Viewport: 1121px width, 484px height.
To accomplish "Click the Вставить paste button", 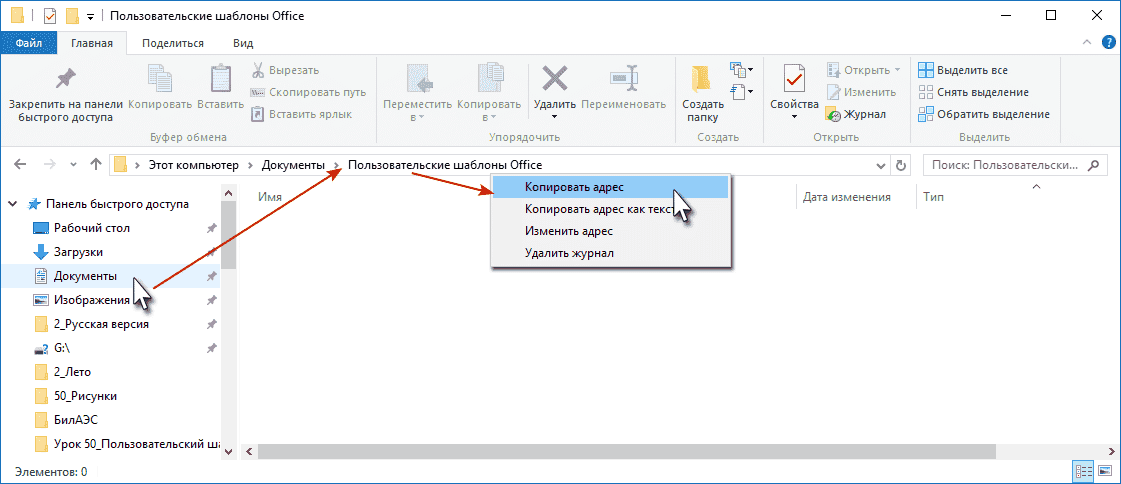I will click(x=220, y=88).
